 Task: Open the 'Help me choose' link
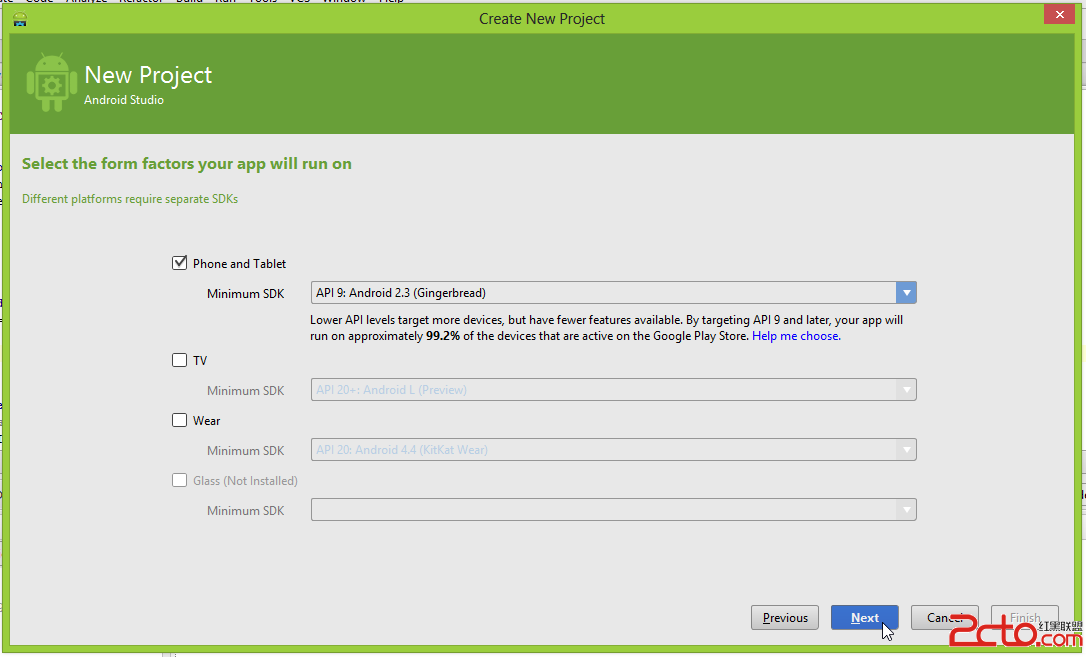tap(796, 336)
